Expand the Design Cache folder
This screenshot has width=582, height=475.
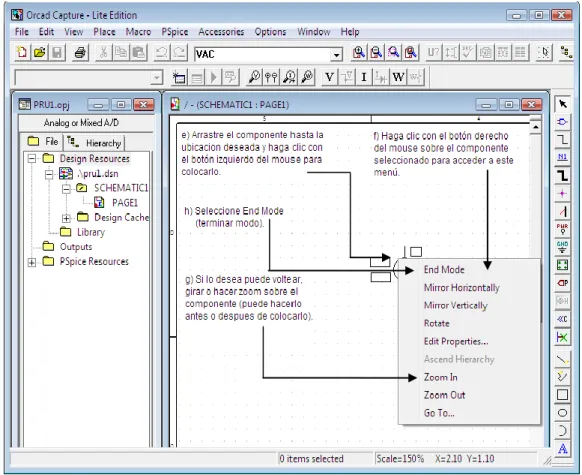66,218
